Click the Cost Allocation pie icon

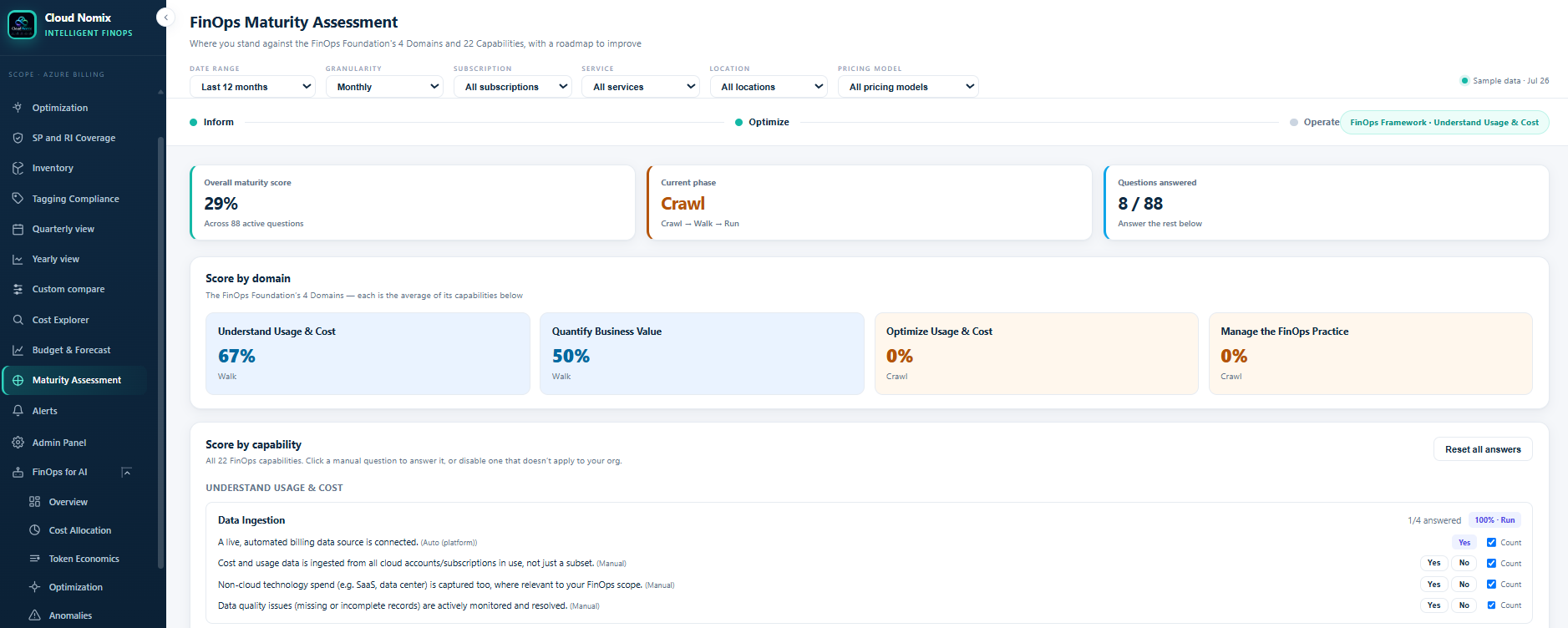coord(34,530)
